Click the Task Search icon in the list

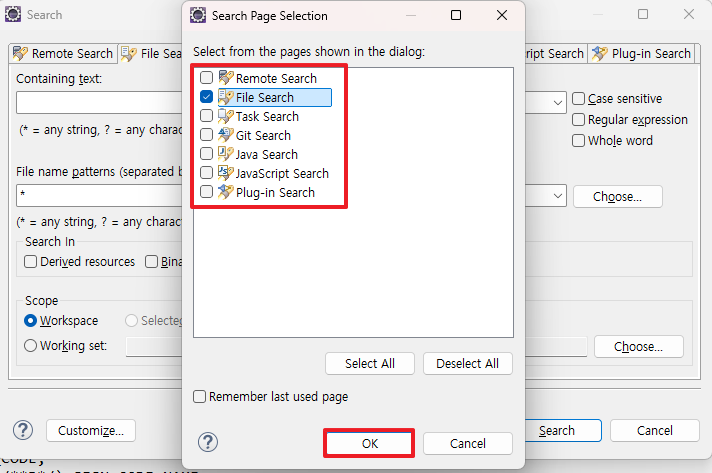point(226,116)
